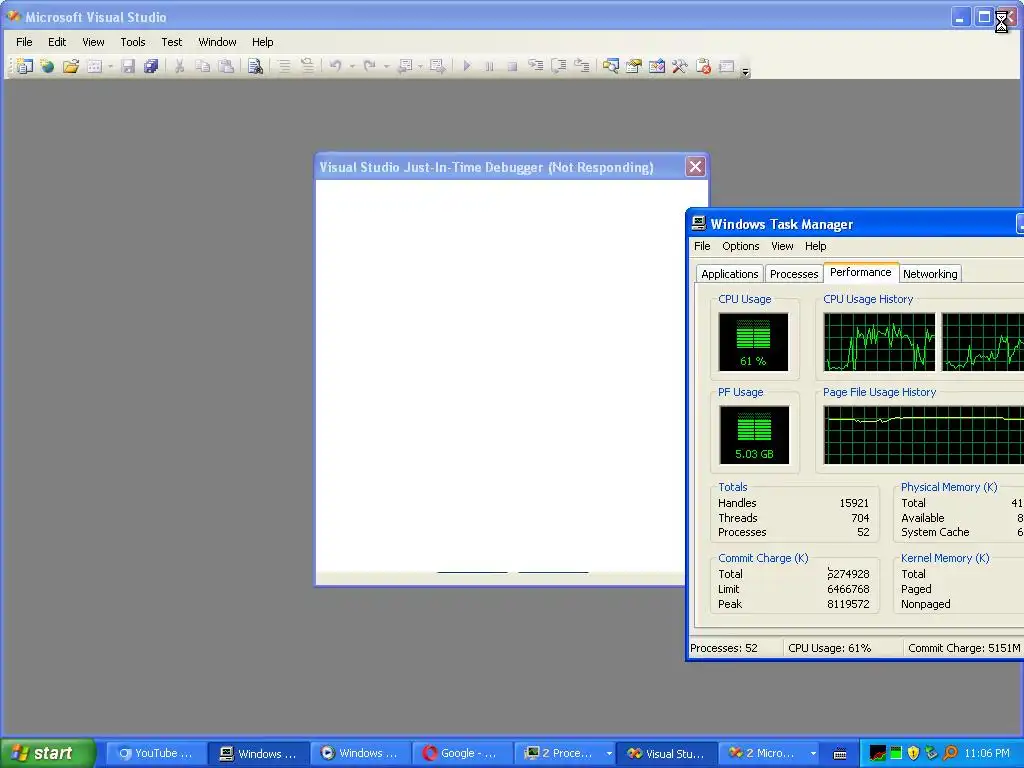Click the Redo arrow icon
The height and width of the screenshot is (768, 1024).
[x=370, y=66]
